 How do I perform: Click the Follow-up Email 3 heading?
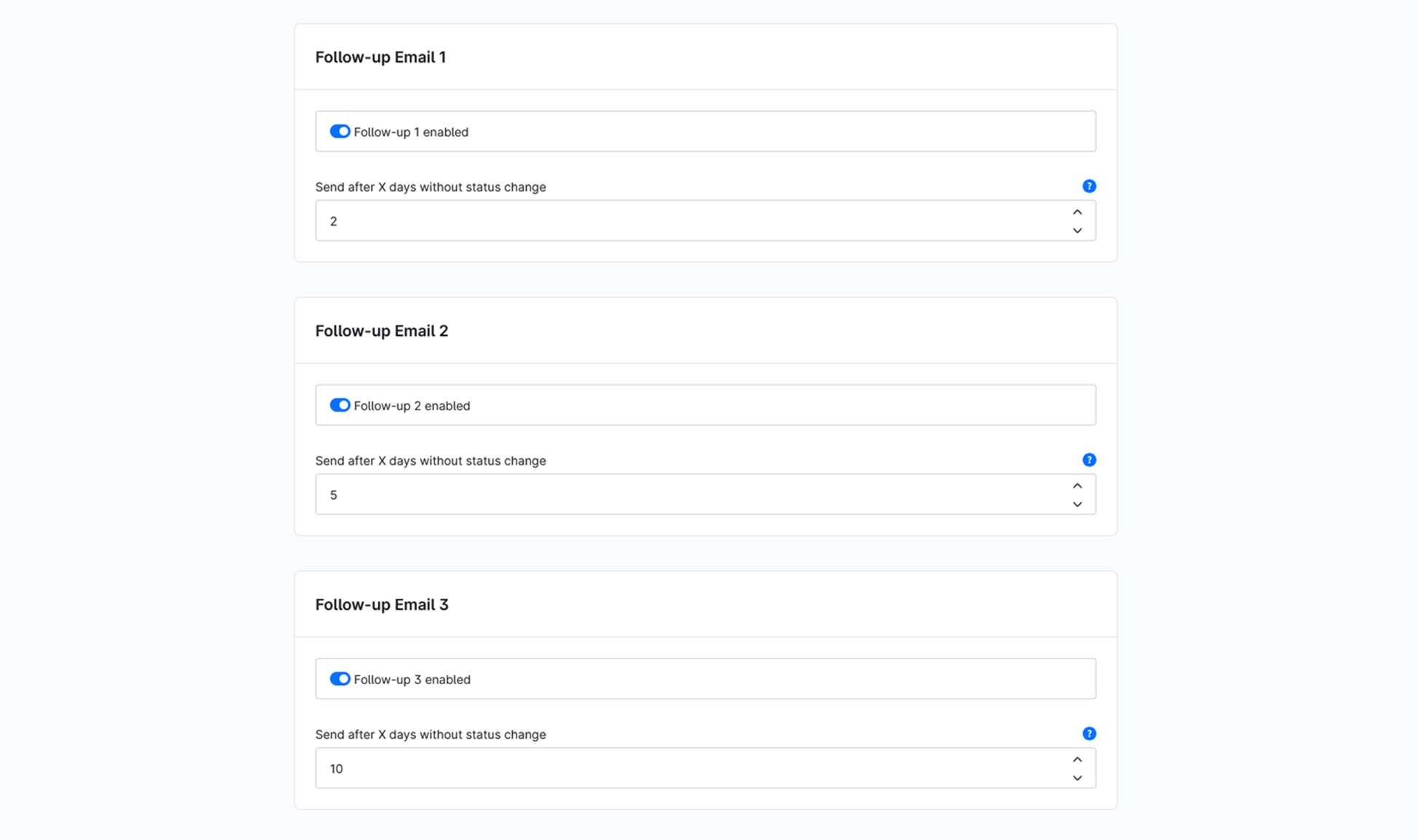point(382,605)
